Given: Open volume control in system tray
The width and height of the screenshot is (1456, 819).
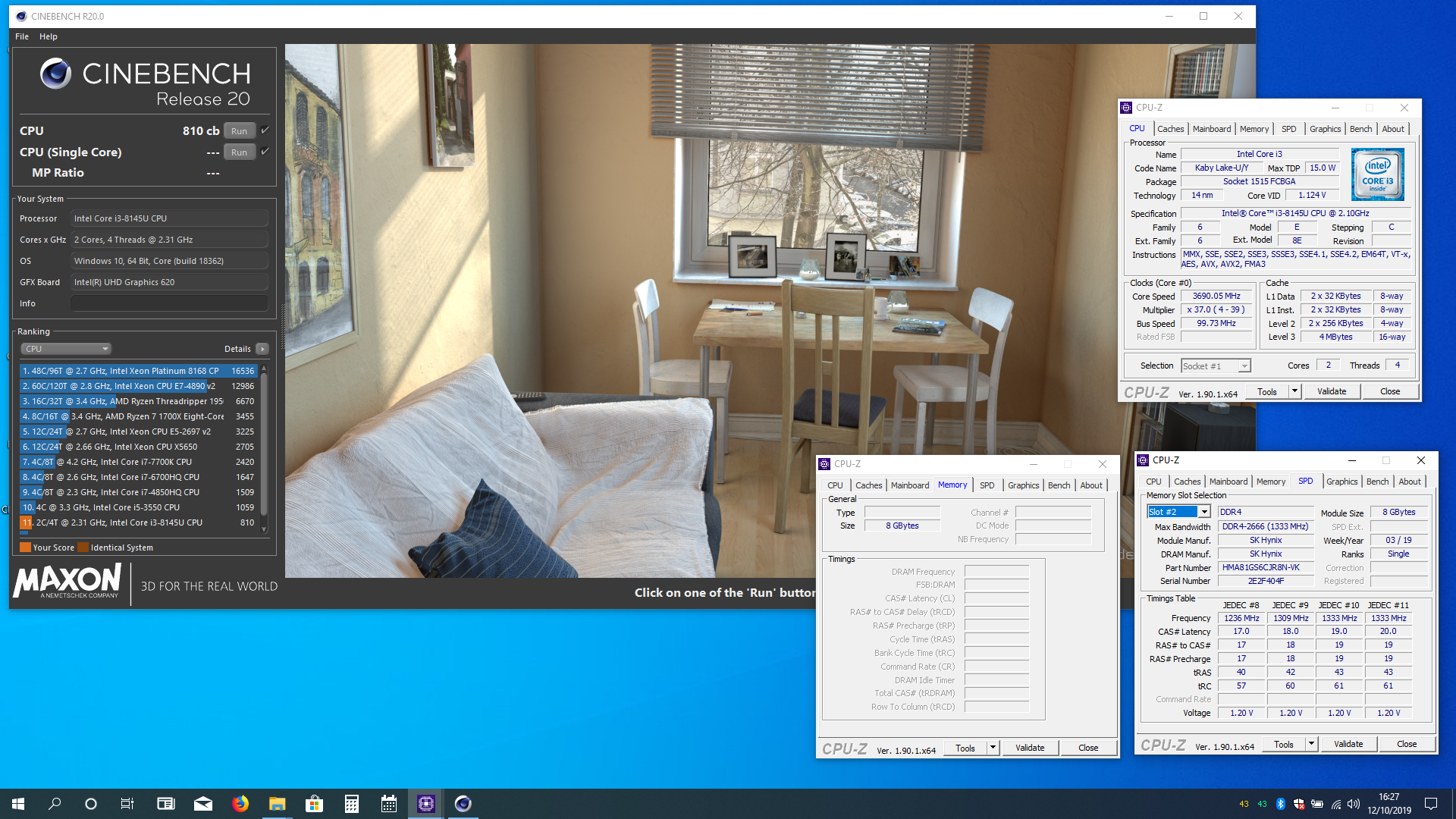Looking at the screenshot, I should click(1354, 804).
